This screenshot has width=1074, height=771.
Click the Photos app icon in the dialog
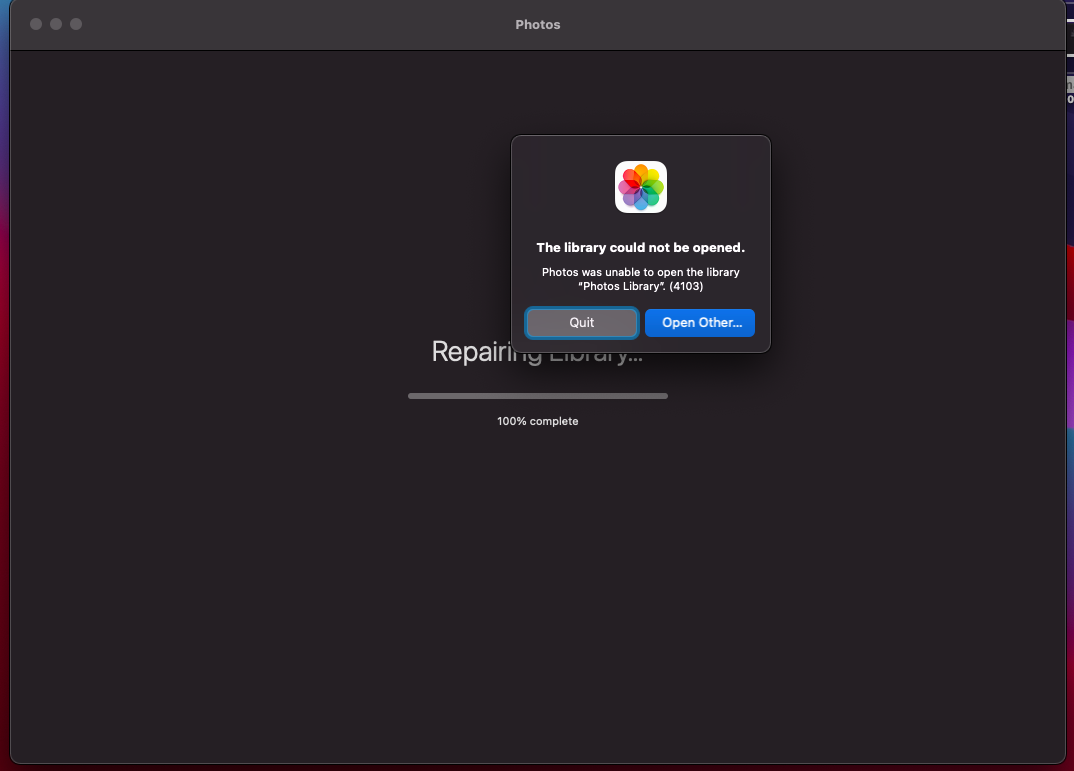pyautogui.click(x=640, y=187)
